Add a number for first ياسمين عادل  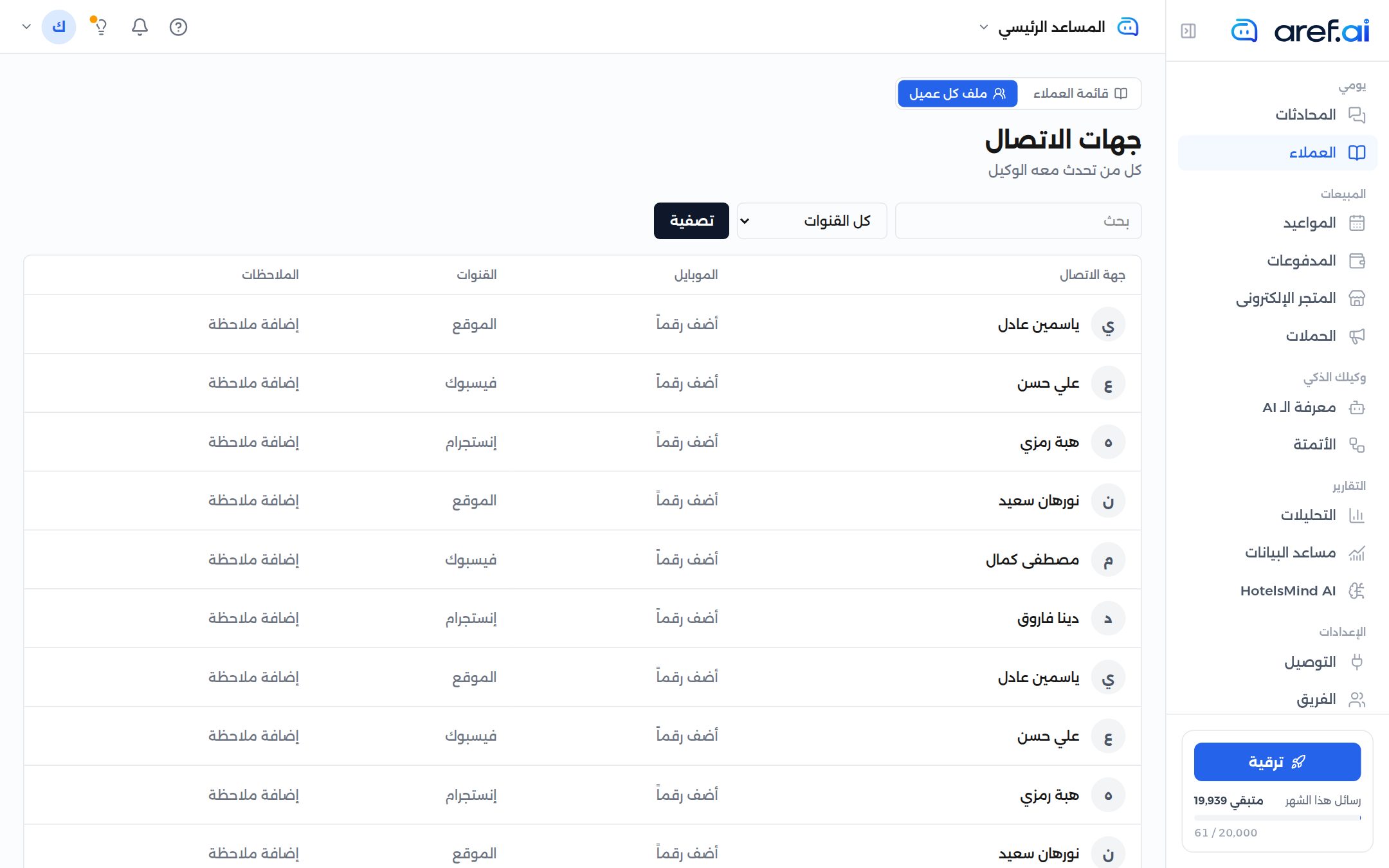coord(687,324)
